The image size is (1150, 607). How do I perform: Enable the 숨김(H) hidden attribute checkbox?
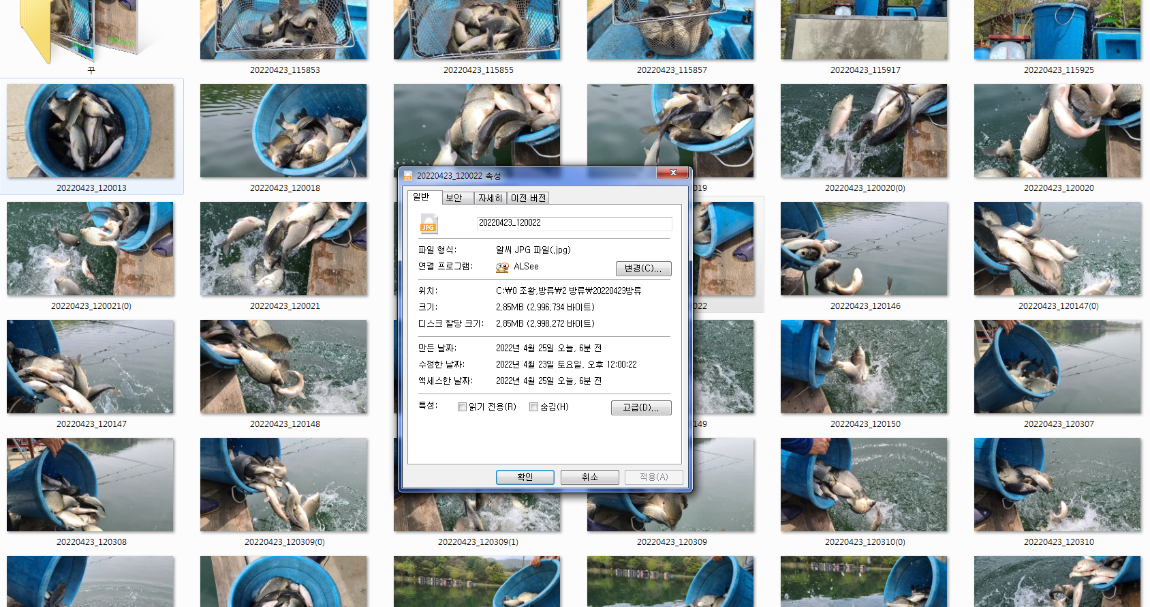click(532, 406)
